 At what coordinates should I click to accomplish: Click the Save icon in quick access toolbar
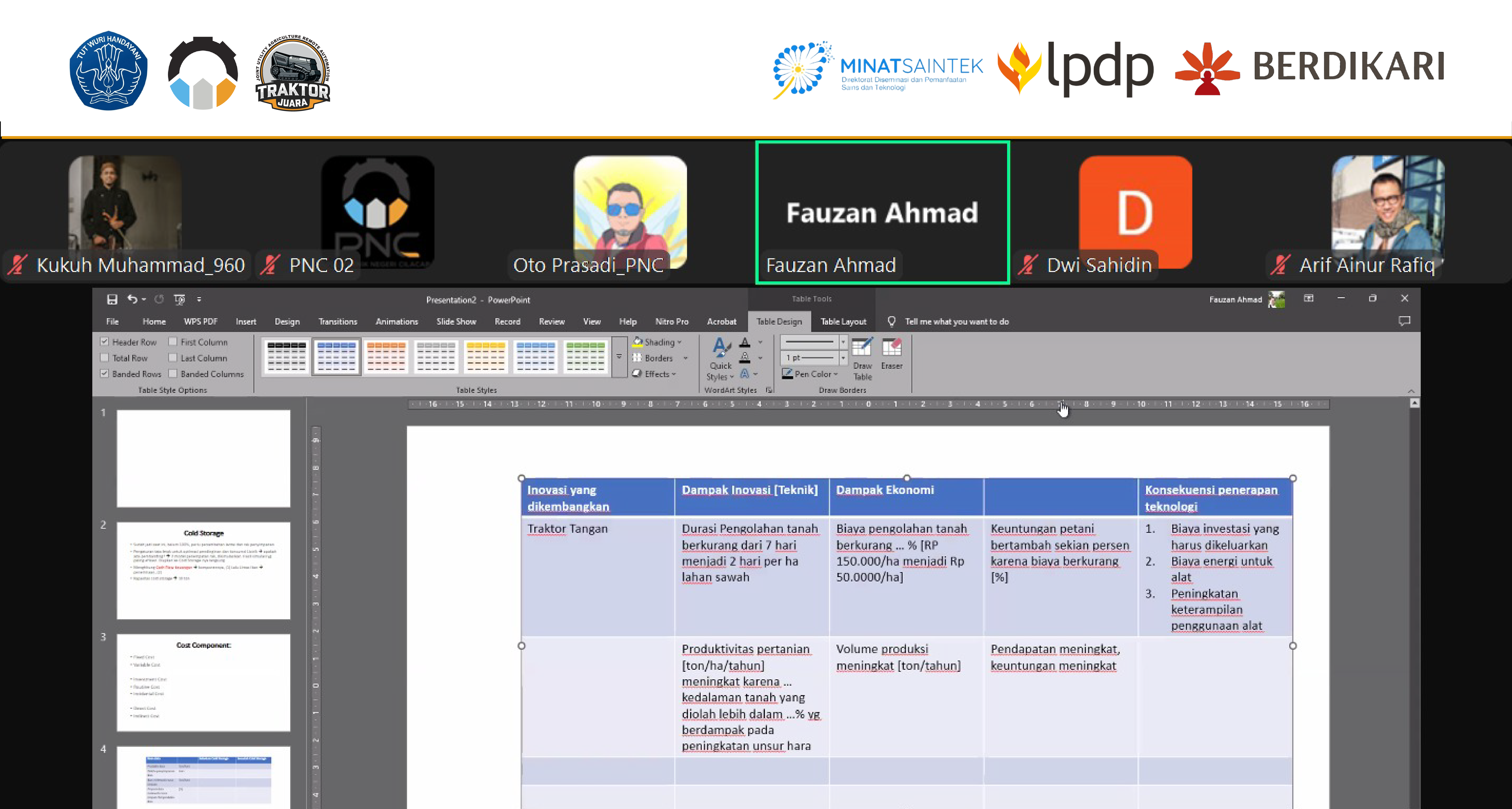[112, 299]
